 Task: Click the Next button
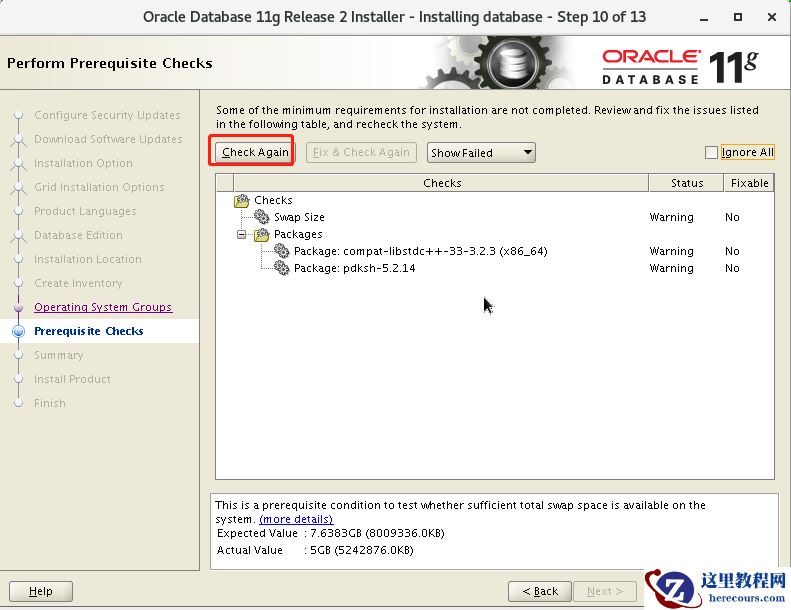pos(604,591)
